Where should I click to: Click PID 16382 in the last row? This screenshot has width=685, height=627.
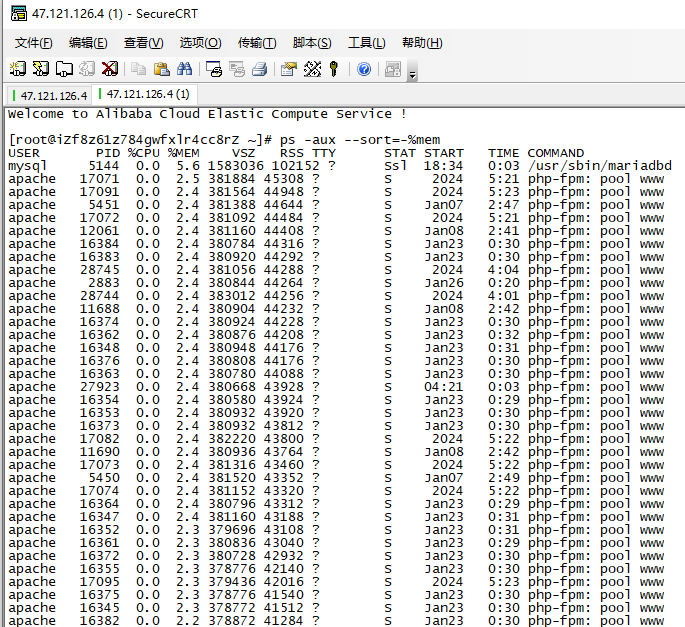coord(100,620)
